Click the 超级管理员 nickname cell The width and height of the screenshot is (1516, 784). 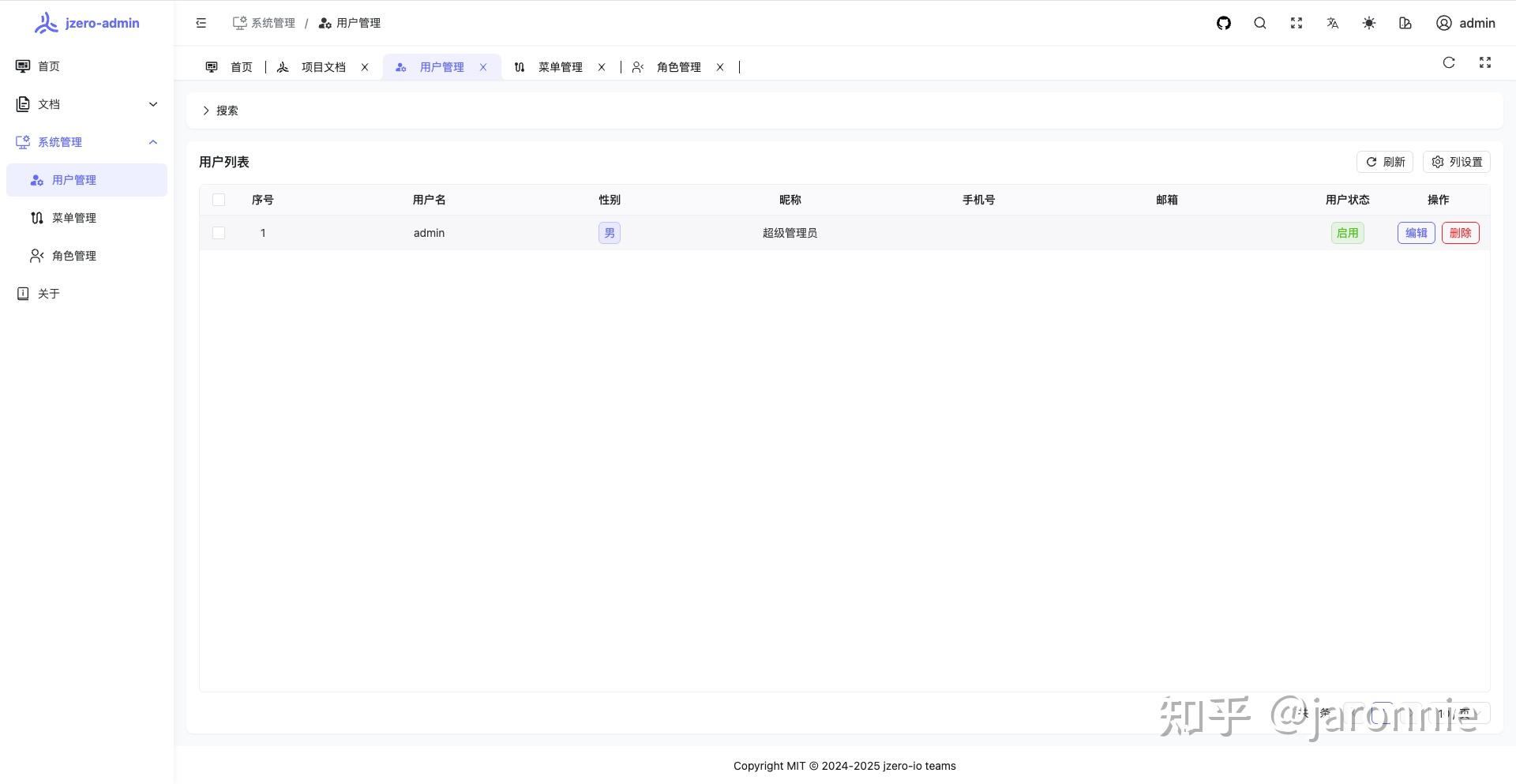tap(790, 233)
